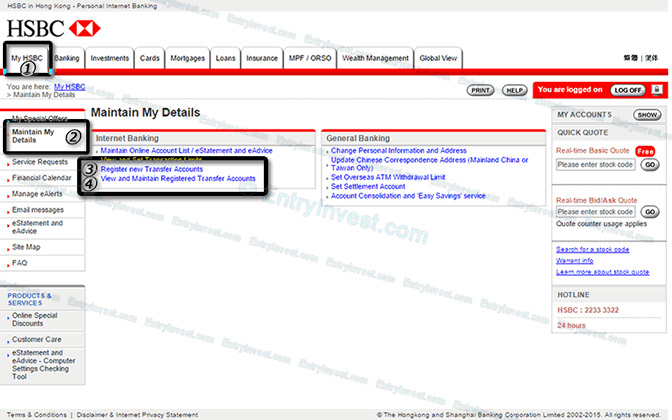Log off using the LOG OFF button
The image size is (672, 420).
[628, 90]
